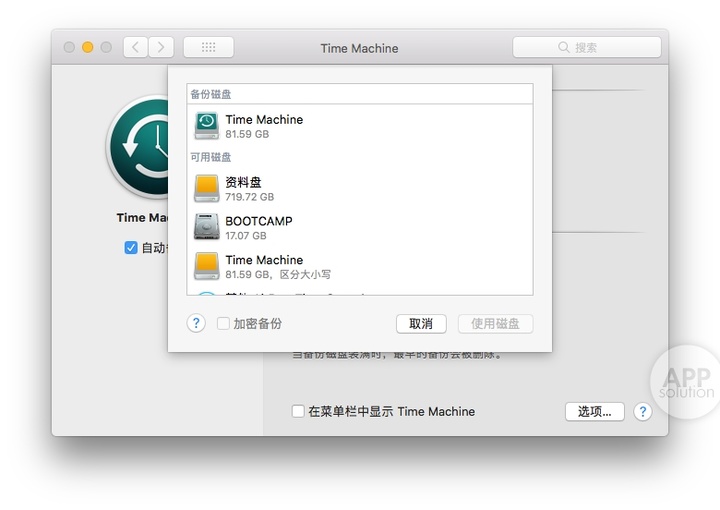
Task: Click the 719.72 GB size text
Action: 250,197
